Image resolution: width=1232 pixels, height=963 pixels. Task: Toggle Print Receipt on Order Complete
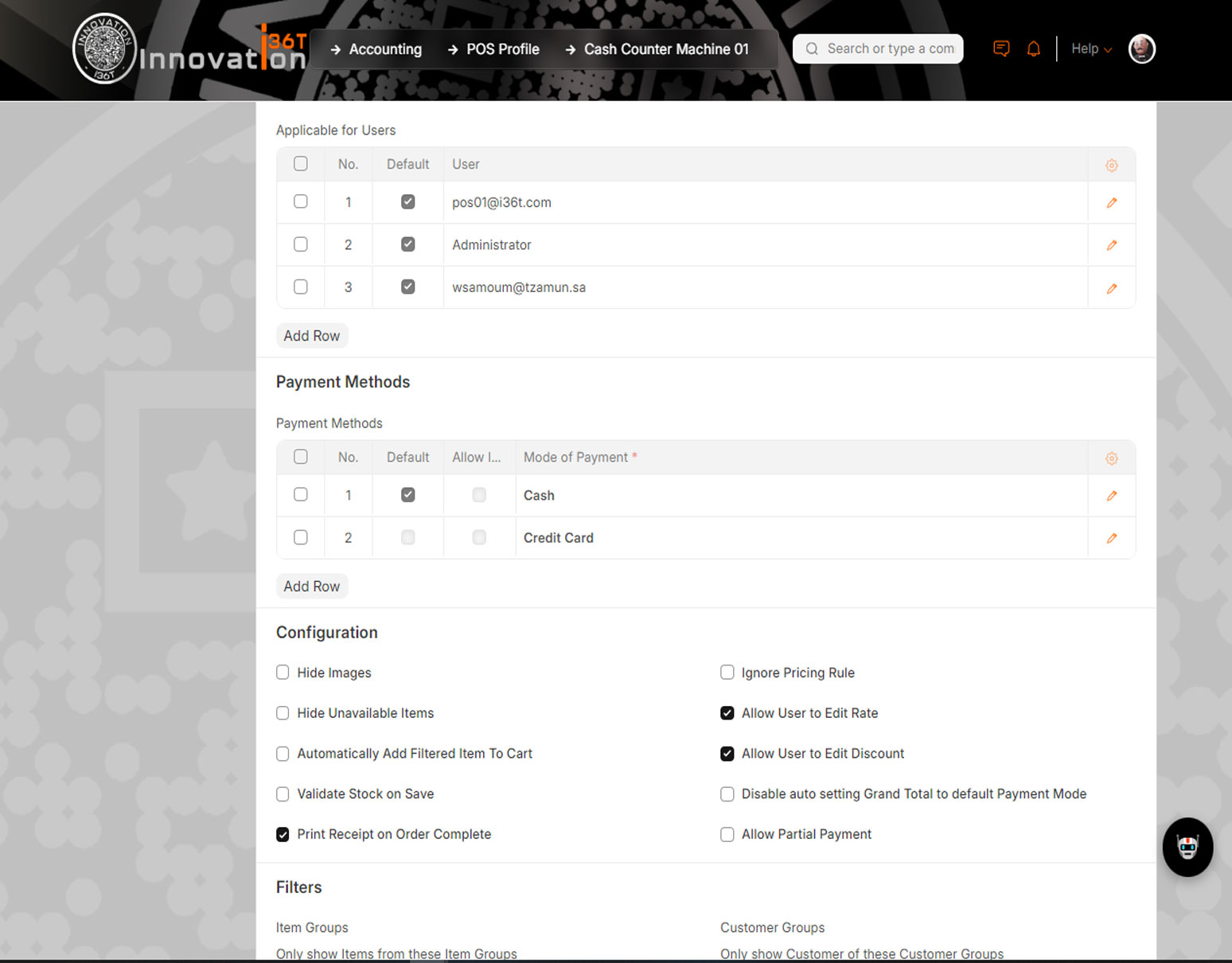pyautogui.click(x=283, y=834)
